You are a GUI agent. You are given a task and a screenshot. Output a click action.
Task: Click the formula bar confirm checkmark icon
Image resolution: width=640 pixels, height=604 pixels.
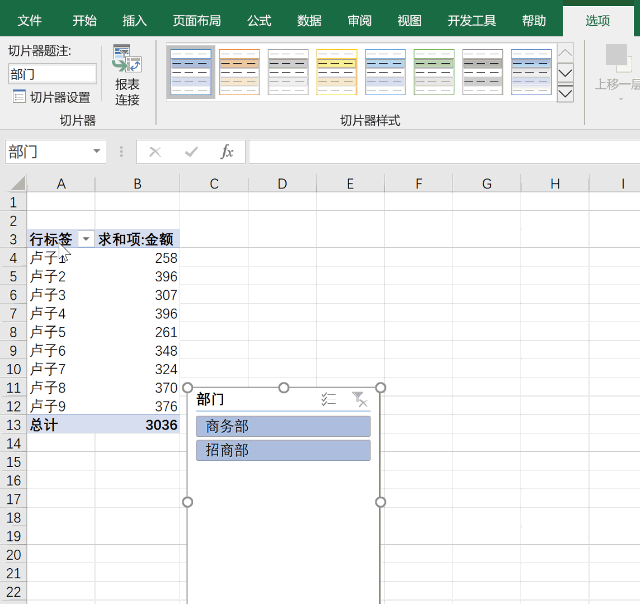[191, 152]
